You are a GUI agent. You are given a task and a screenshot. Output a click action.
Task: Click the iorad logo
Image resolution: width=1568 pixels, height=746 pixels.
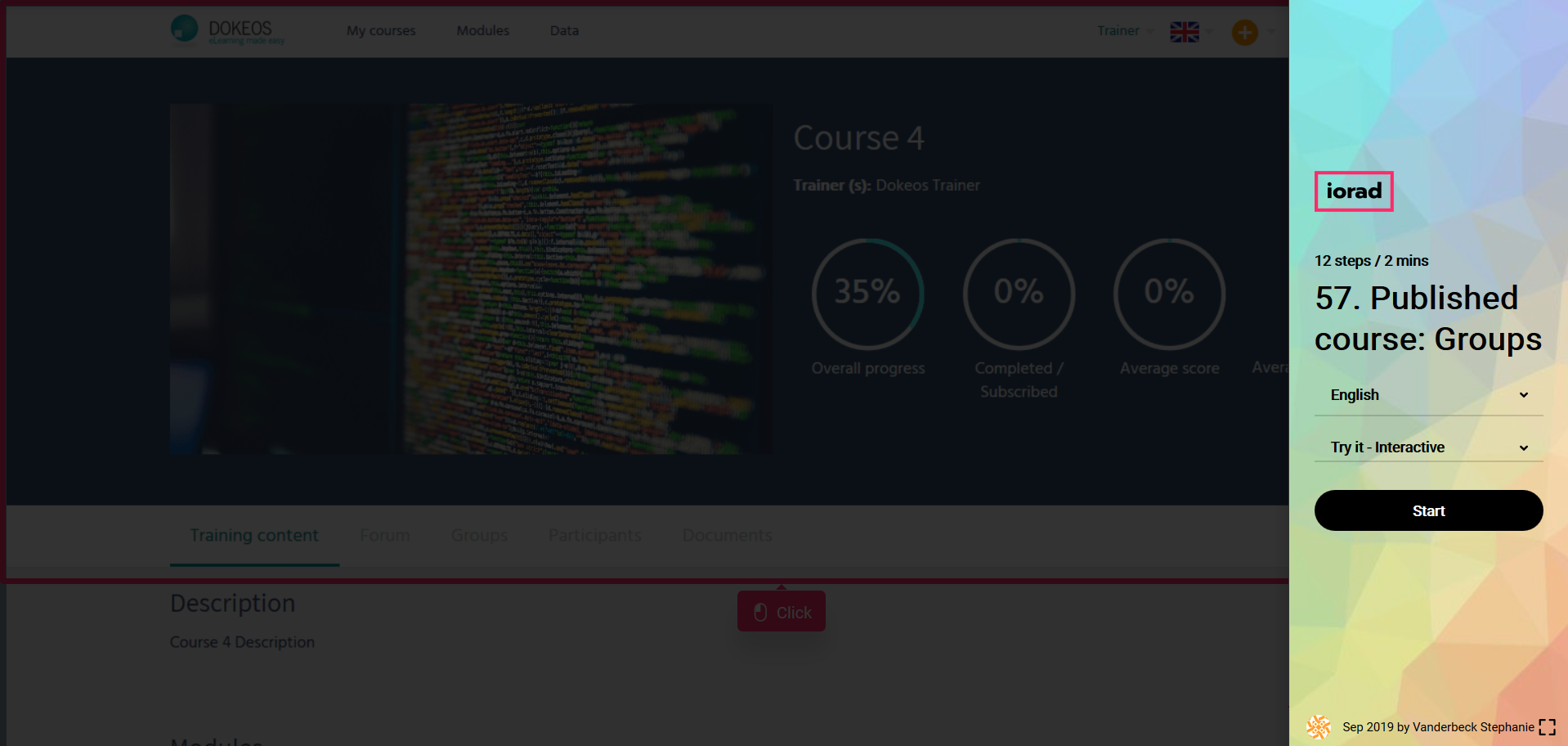[1353, 191]
